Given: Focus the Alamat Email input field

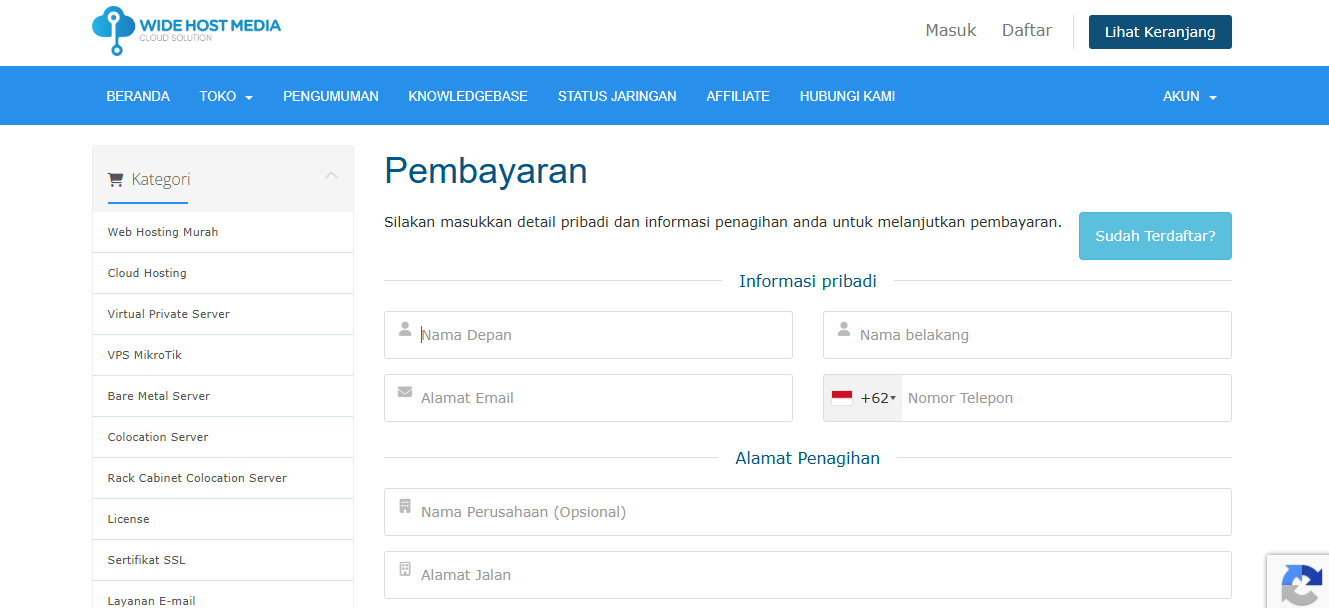Looking at the screenshot, I should 588,398.
